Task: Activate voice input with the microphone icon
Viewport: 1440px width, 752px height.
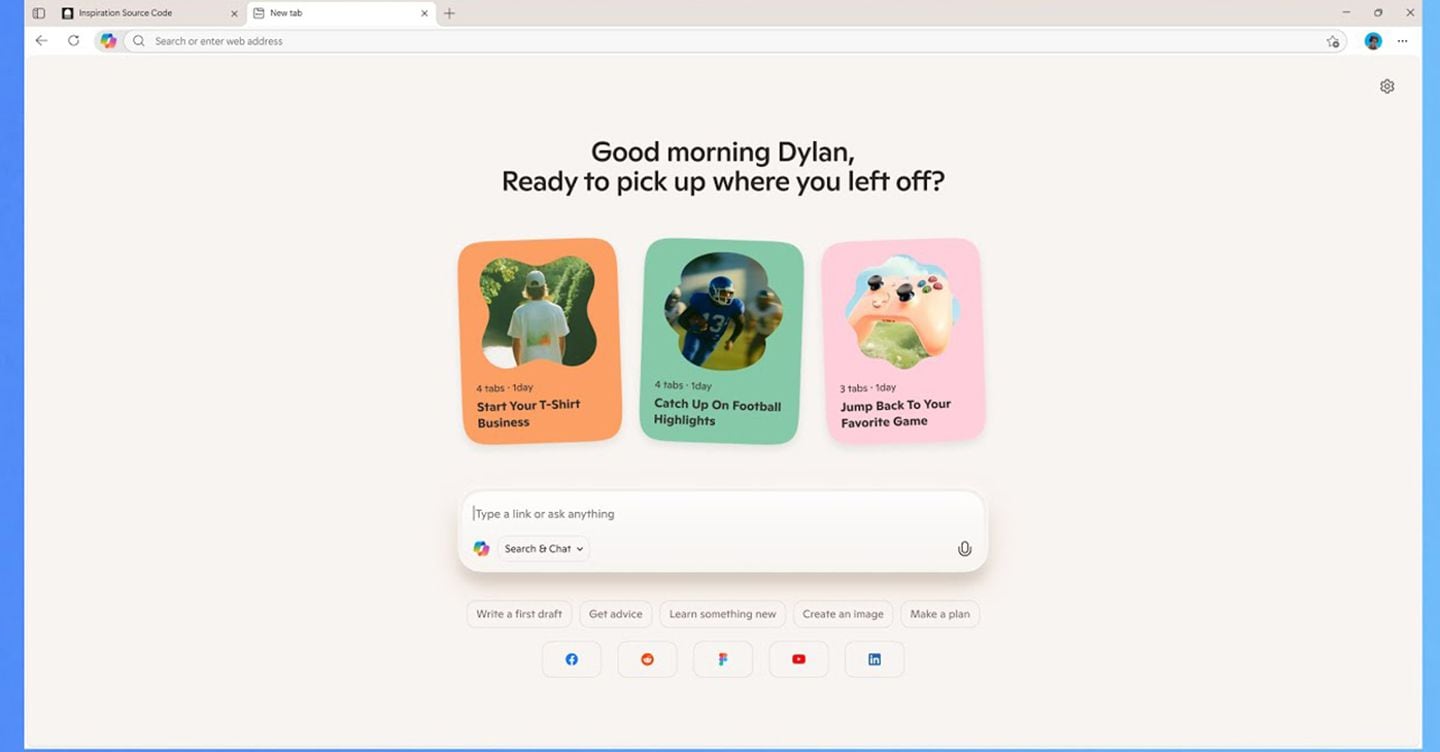Action: click(963, 548)
